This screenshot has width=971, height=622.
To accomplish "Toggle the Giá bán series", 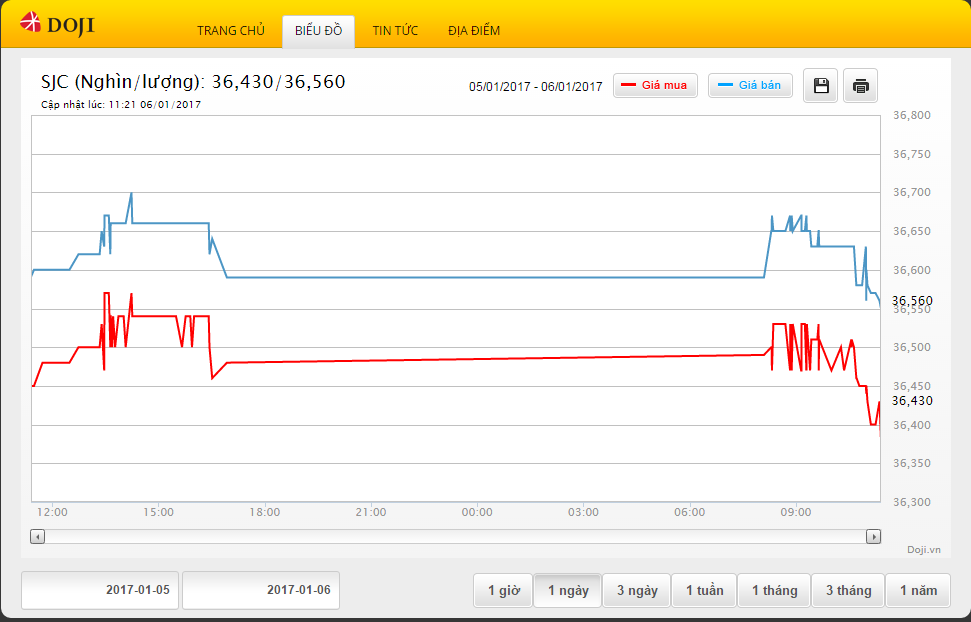I will (750, 85).
